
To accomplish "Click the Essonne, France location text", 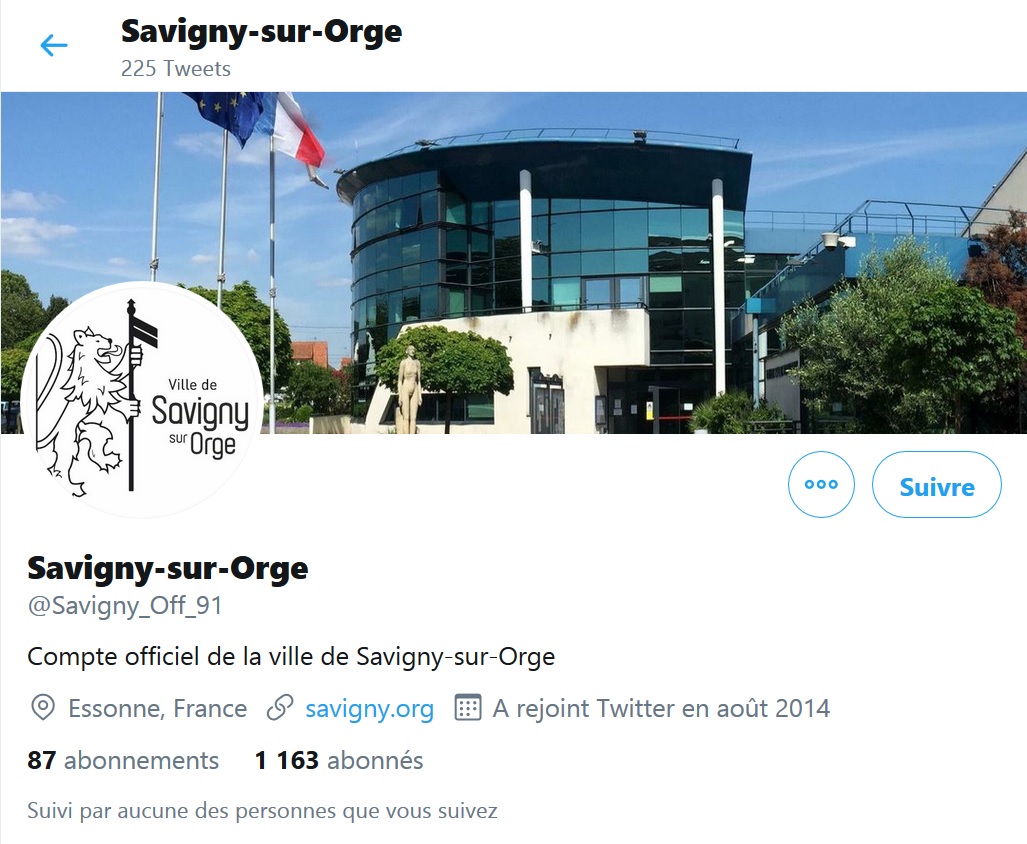I will pos(157,708).
